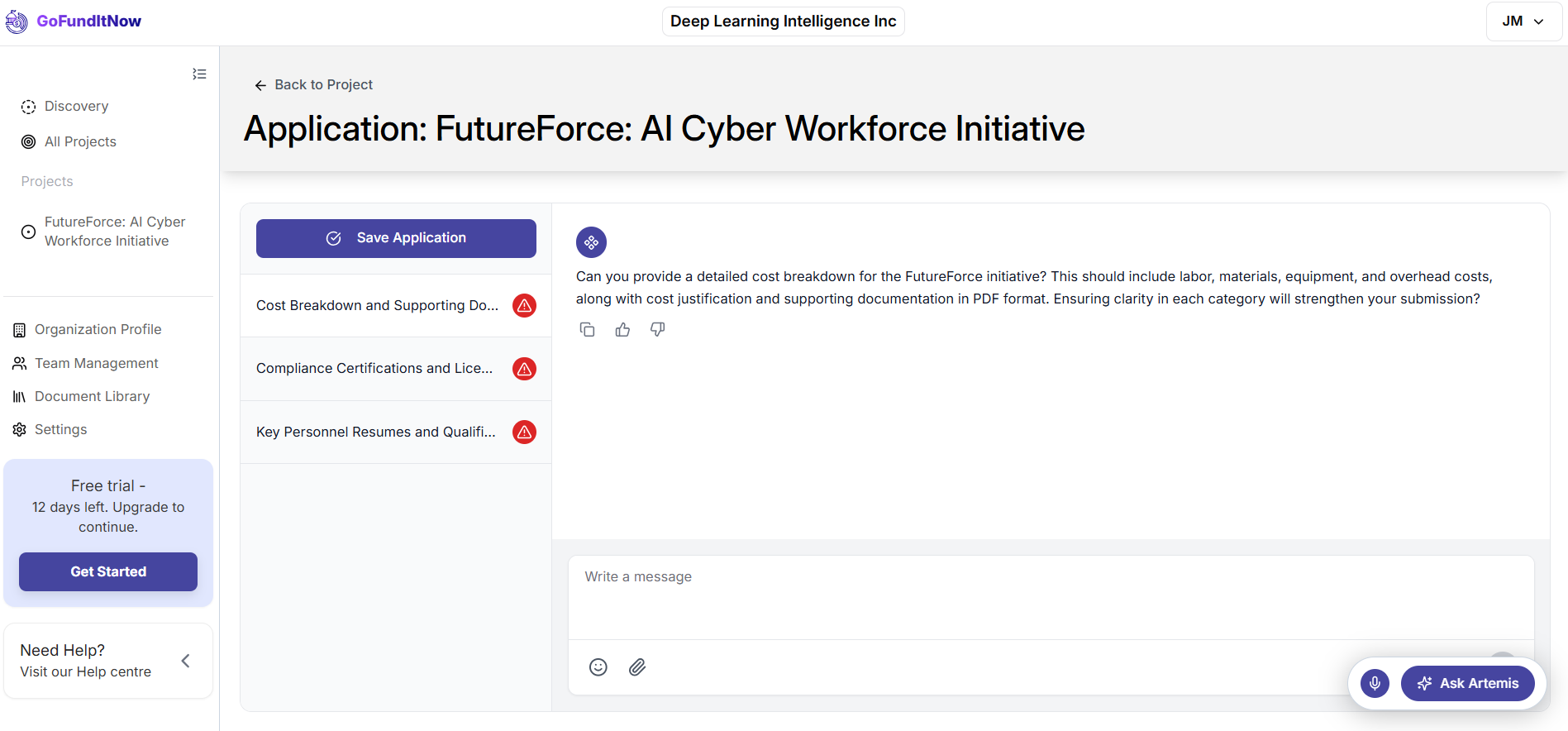Open the Deep Learning Intelligence Inc selector

point(783,21)
